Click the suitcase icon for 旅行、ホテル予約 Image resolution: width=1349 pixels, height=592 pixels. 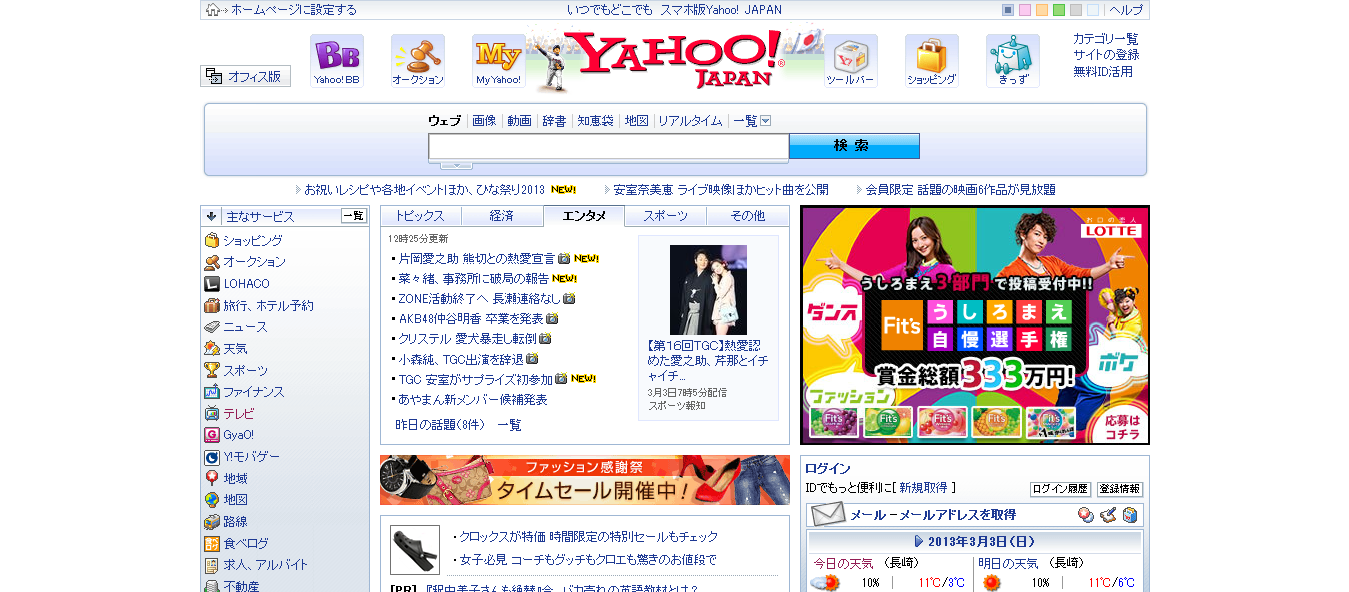tap(212, 306)
